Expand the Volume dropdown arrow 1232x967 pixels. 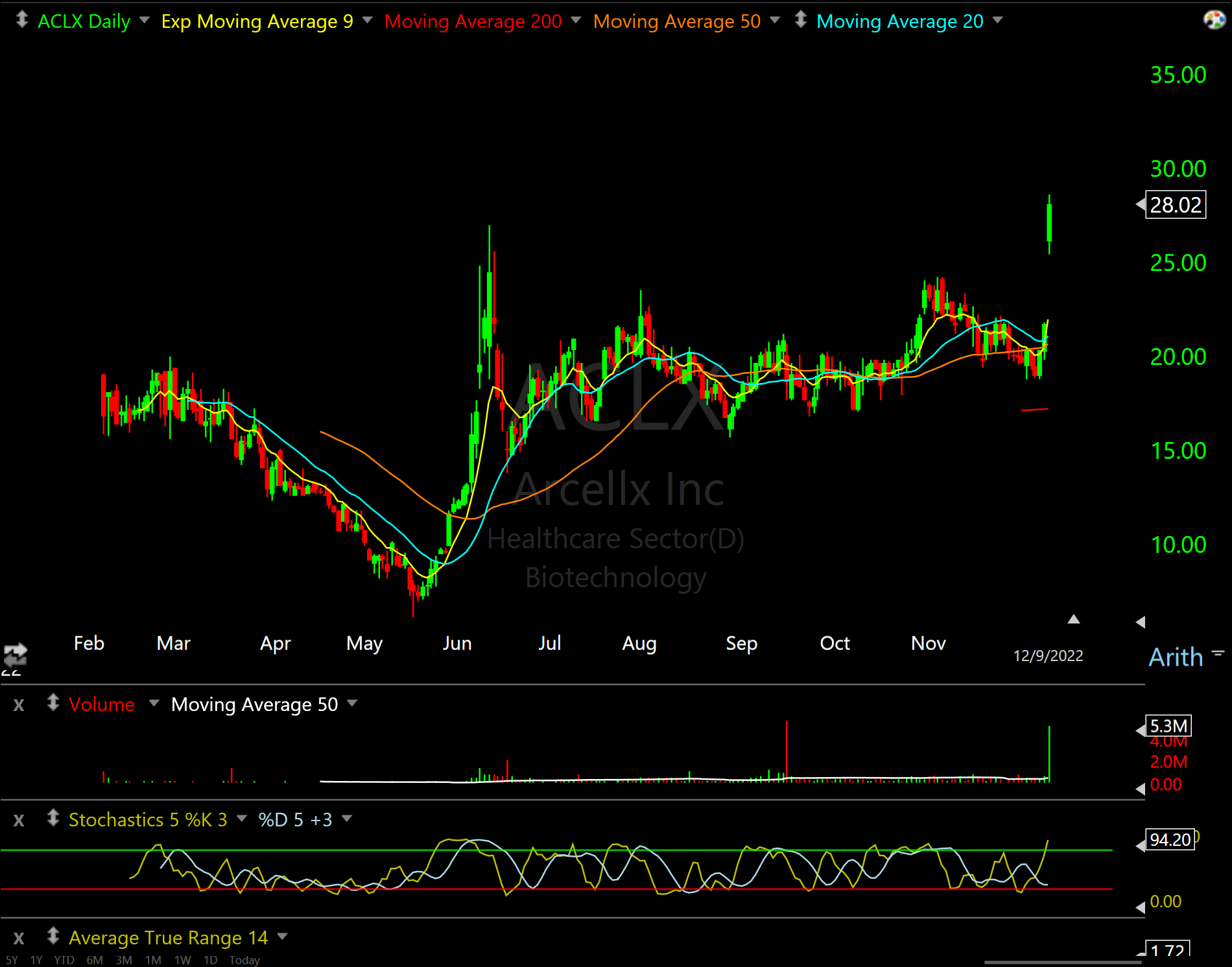point(154,703)
